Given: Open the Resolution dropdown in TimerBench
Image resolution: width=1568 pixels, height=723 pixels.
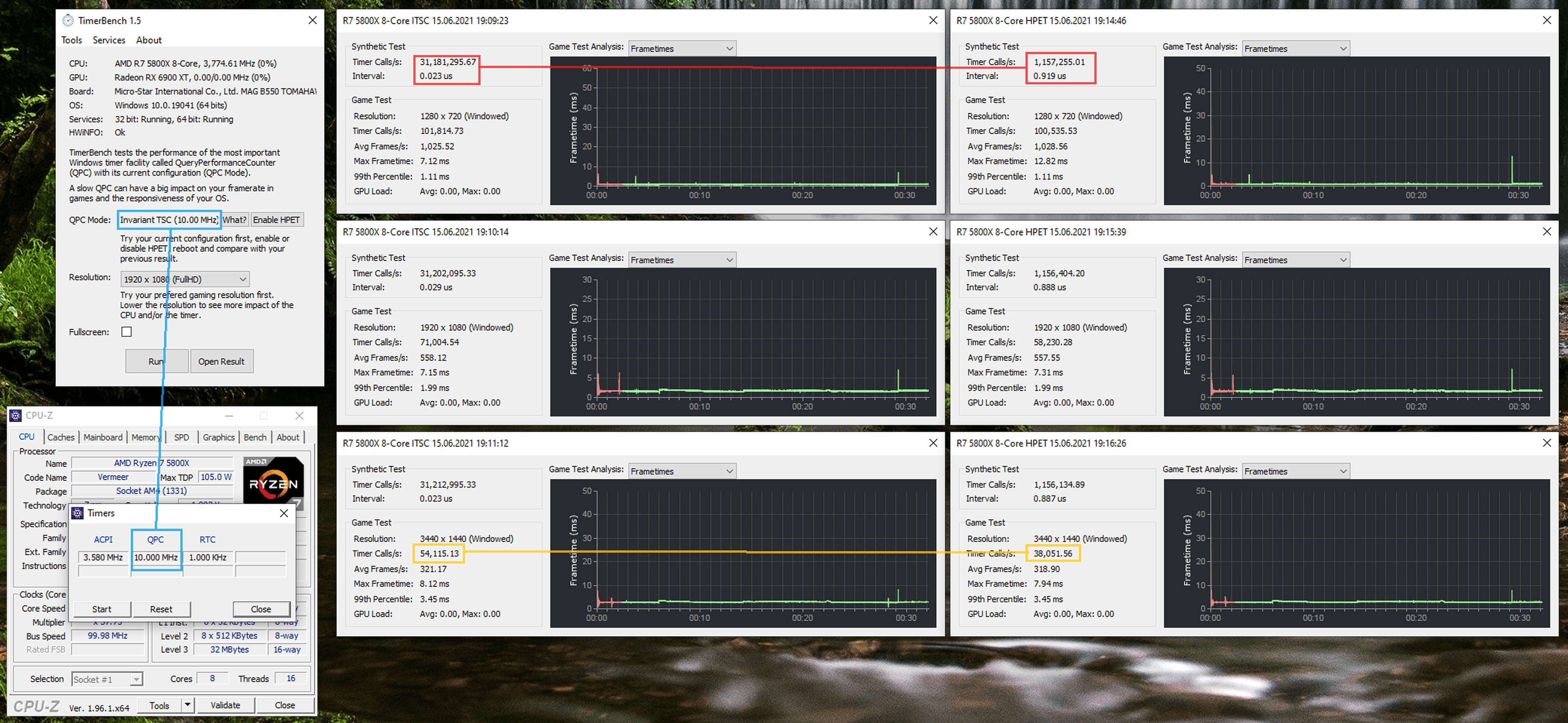Looking at the screenshot, I should tap(185, 279).
